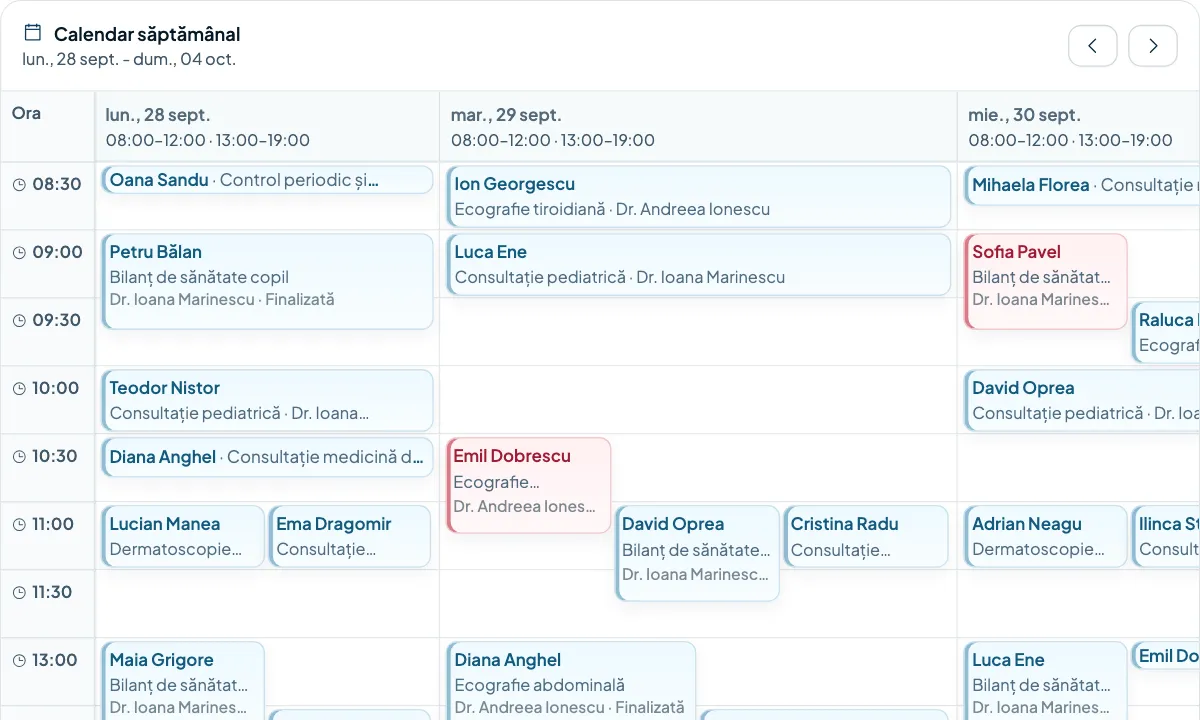Click the clock icon beside 13:00
The height and width of the screenshot is (720, 1200).
[19, 660]
